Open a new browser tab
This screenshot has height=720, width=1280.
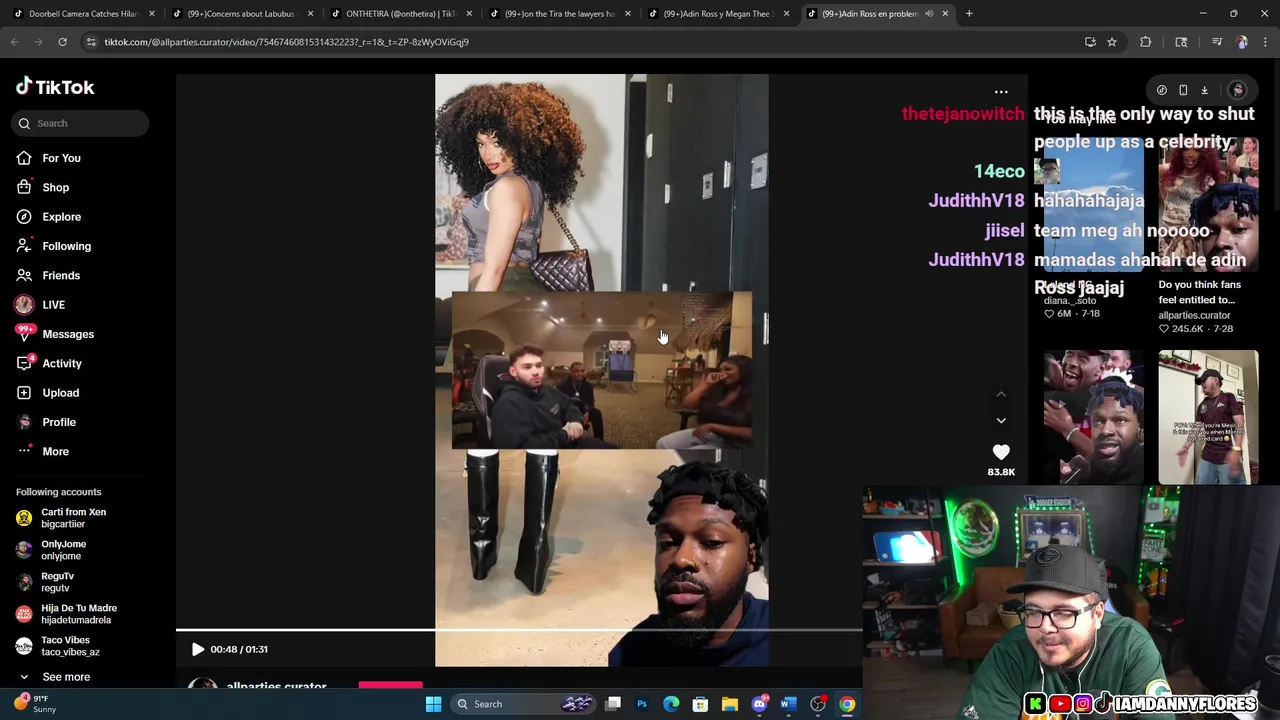969,14
